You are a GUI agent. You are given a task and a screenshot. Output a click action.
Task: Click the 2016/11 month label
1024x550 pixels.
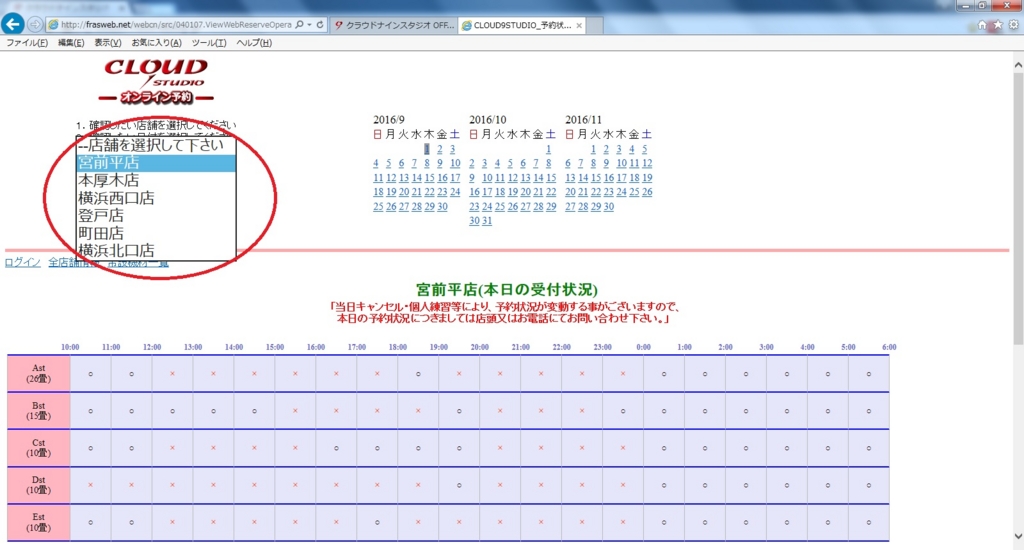583,120
